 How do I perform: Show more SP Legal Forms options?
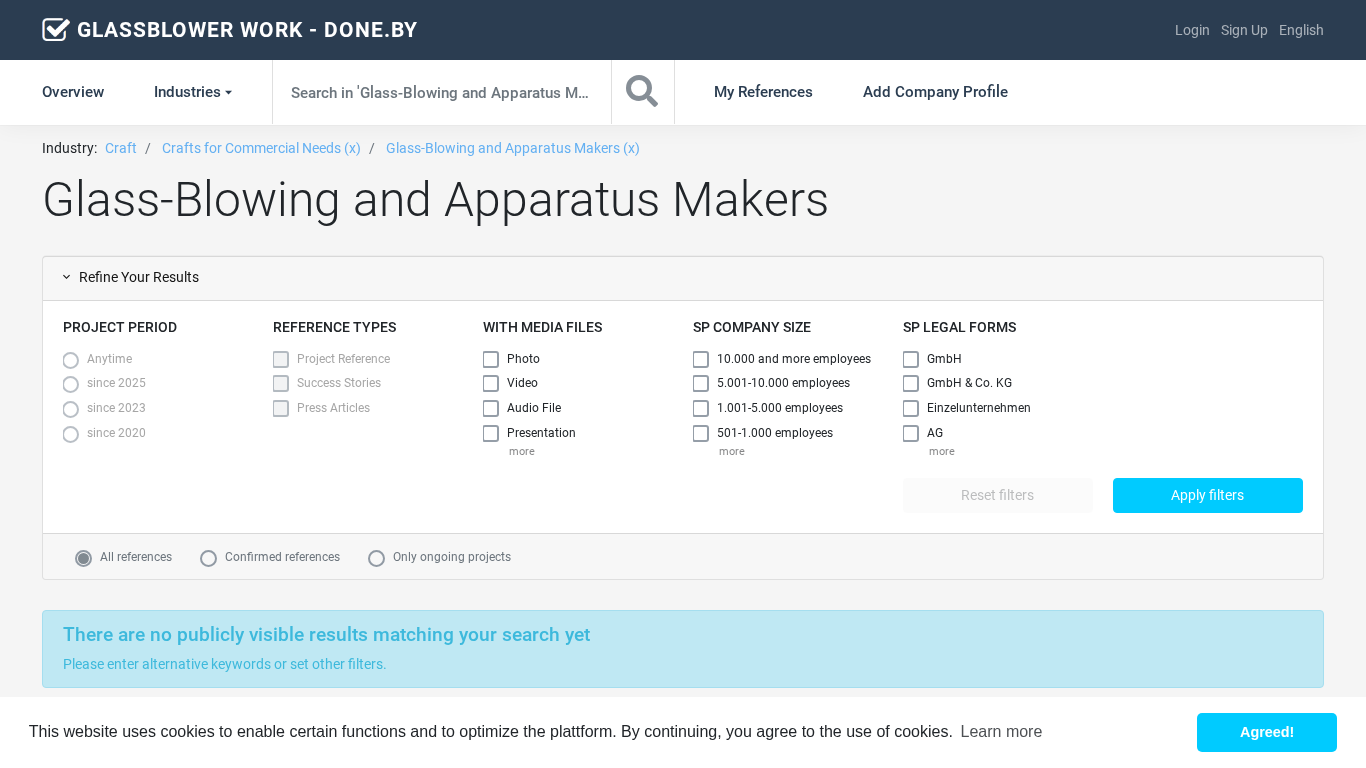pos(941,452)
